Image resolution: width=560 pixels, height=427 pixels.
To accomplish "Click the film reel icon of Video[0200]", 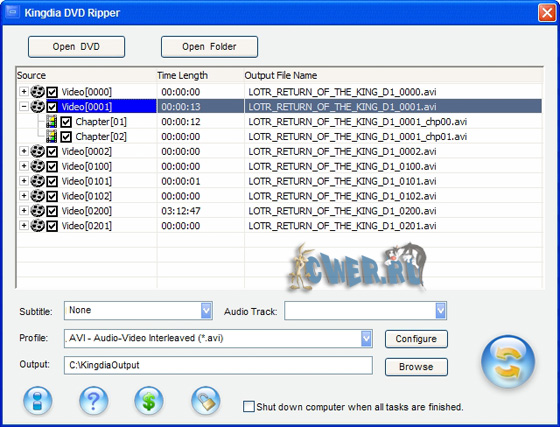I will (x=38, y=211).
